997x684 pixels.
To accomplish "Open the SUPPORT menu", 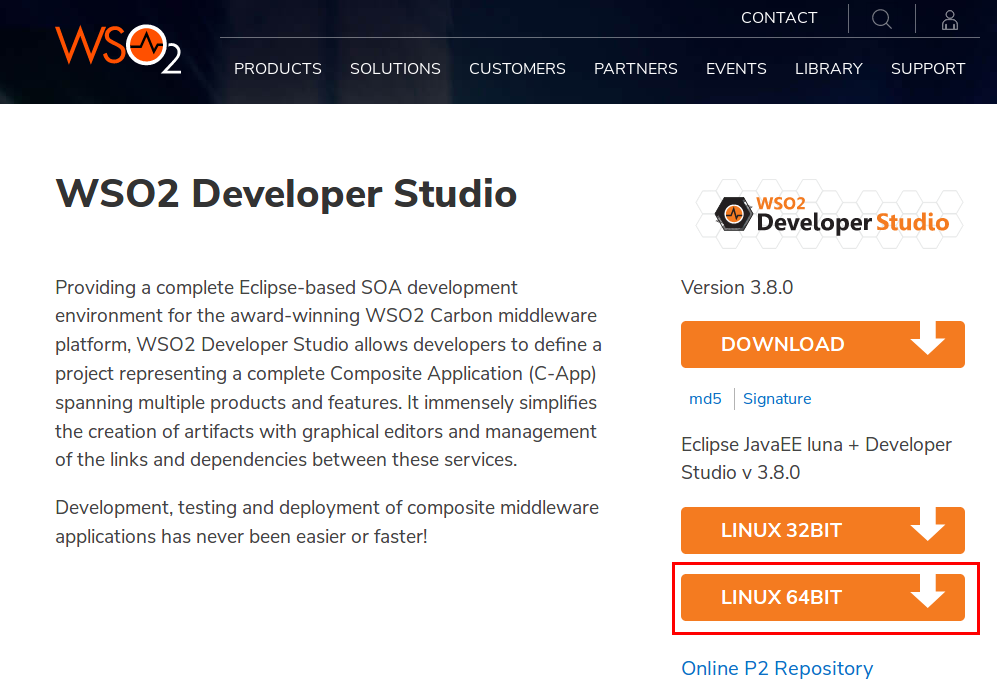I will point(928,69).
